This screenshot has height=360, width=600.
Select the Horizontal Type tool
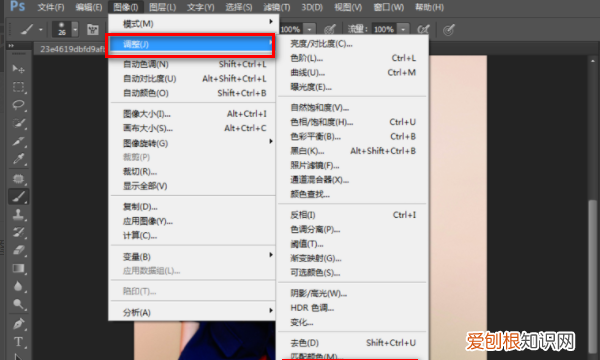point(18,342)
